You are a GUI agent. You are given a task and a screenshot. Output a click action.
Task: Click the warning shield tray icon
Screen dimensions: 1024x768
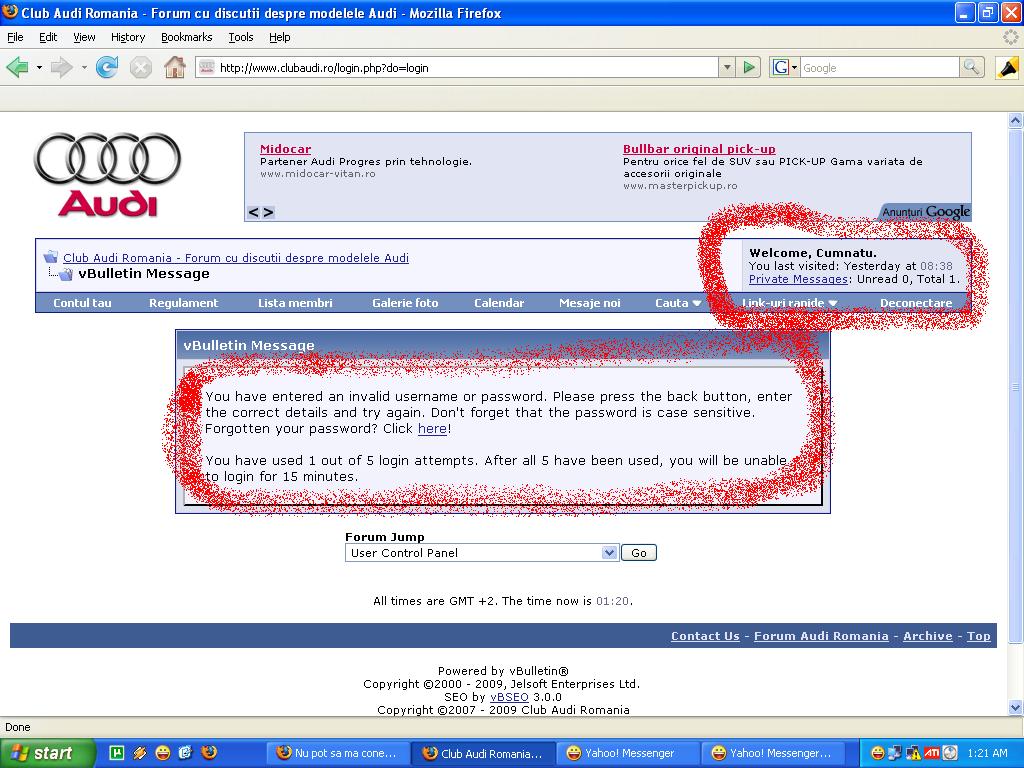click(x=913, y=753)
